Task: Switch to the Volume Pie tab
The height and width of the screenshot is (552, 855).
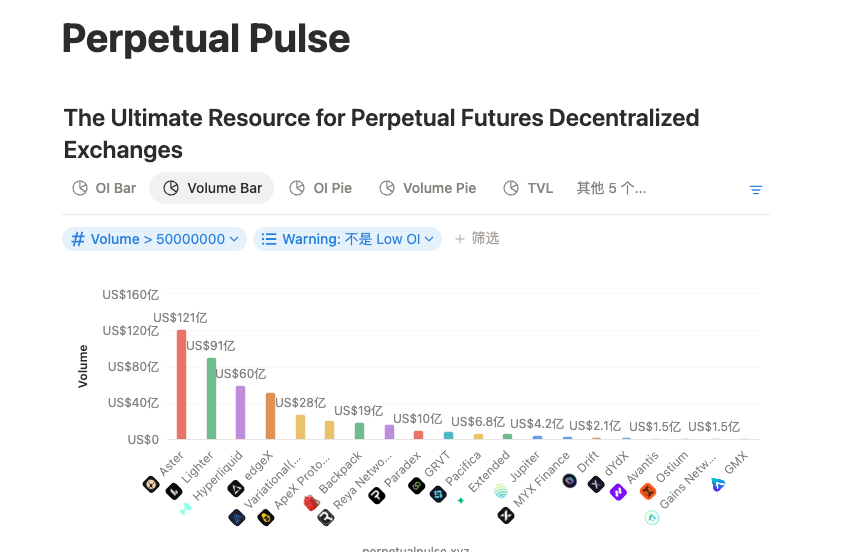Action: tap(428, 188)
